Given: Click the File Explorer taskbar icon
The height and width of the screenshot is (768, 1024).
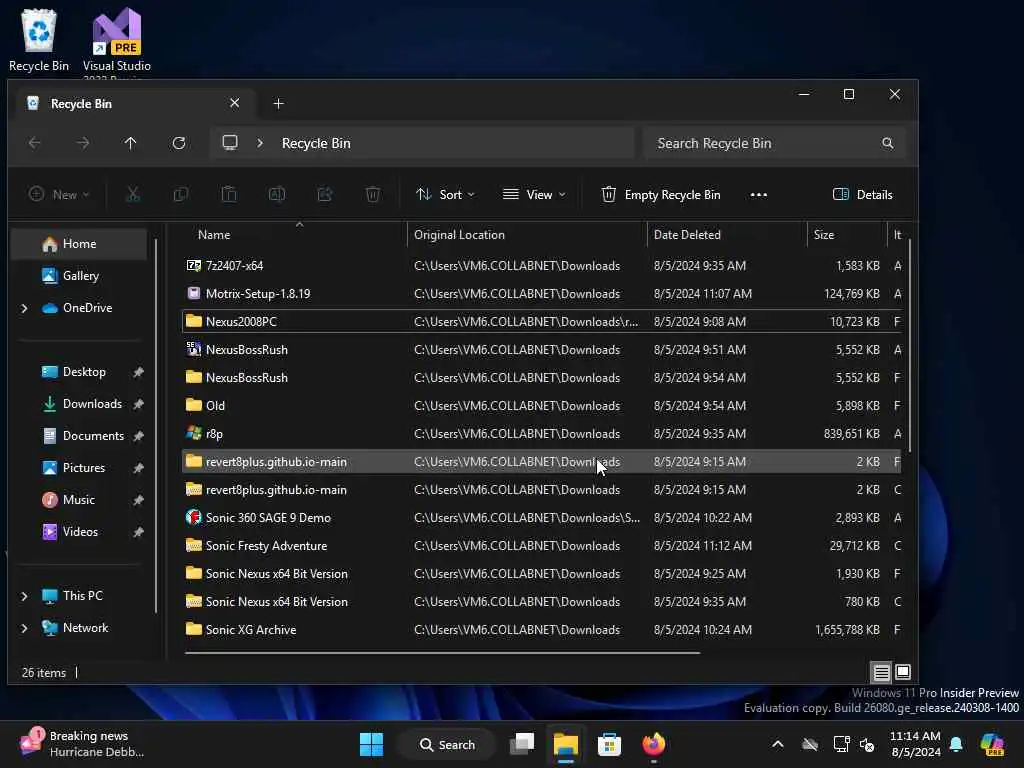Looking at the screenshot, I should [x=566, y=744].
